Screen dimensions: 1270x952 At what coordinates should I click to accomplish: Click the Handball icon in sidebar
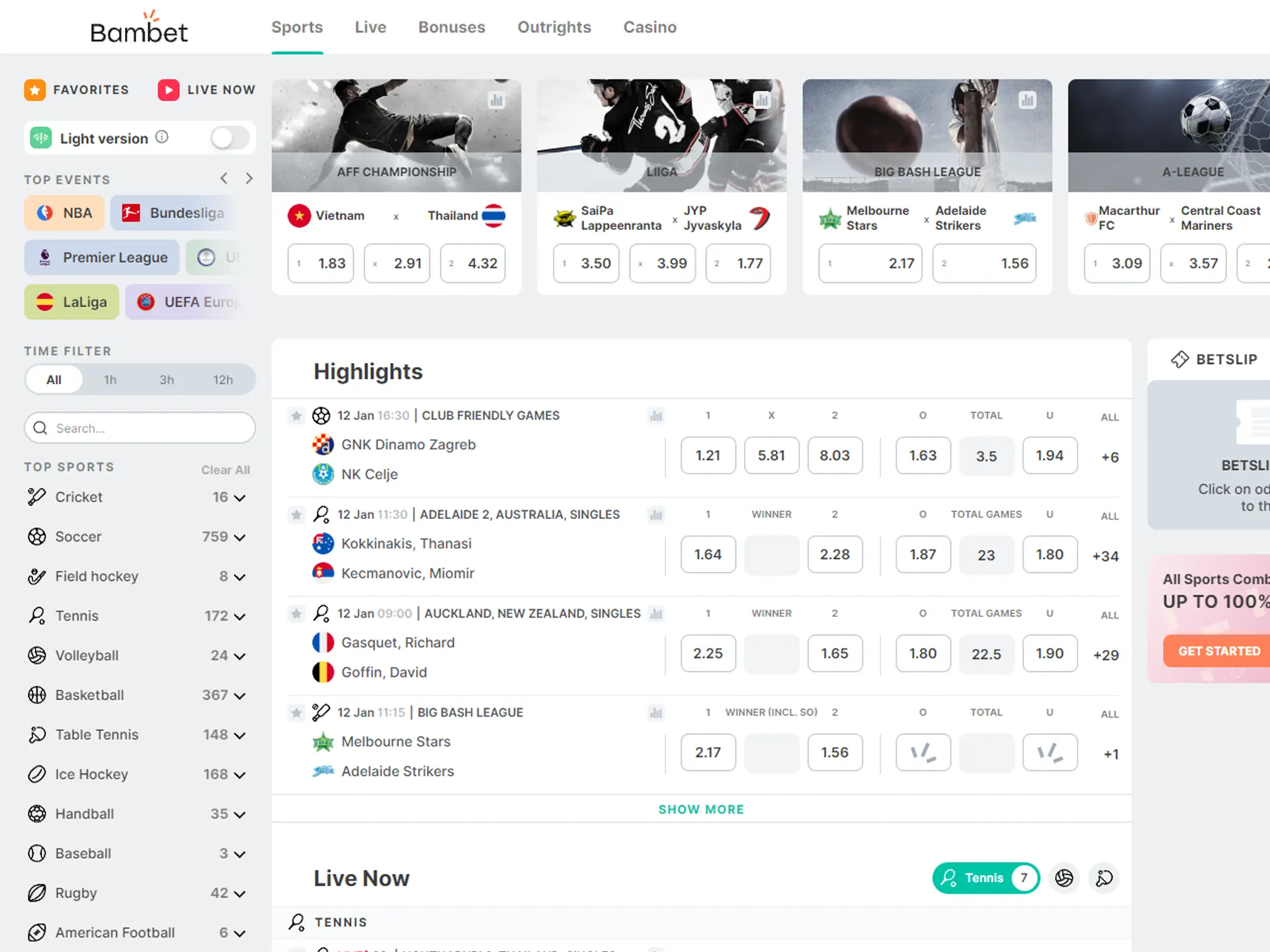[37, 814]
